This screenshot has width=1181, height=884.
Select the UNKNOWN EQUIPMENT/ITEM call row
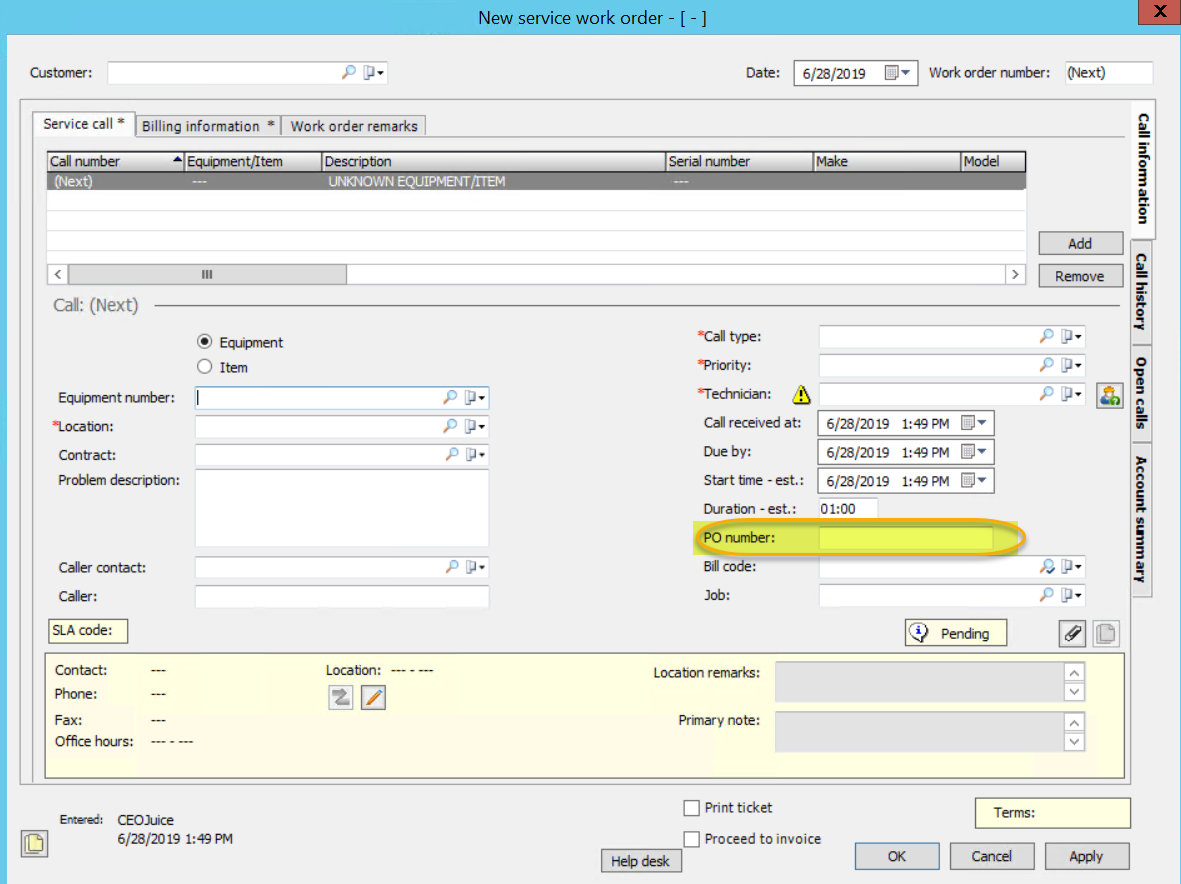tap(536, 181)
